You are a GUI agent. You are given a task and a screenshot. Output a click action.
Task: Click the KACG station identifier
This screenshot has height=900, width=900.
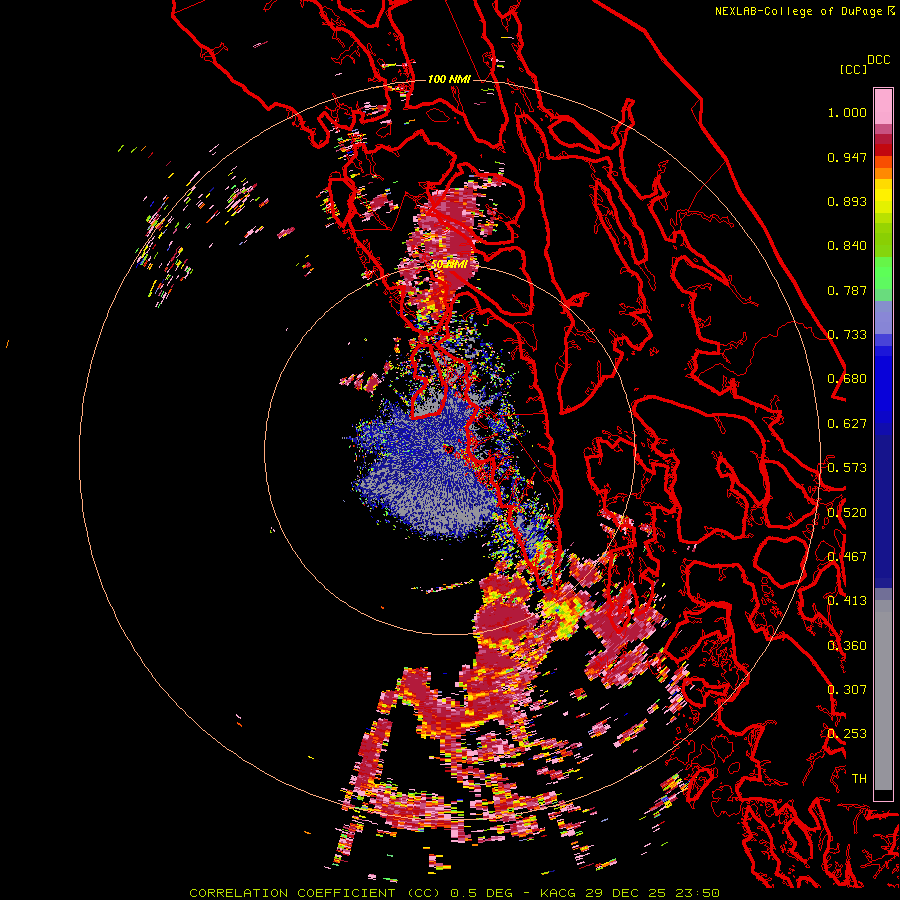557,893
